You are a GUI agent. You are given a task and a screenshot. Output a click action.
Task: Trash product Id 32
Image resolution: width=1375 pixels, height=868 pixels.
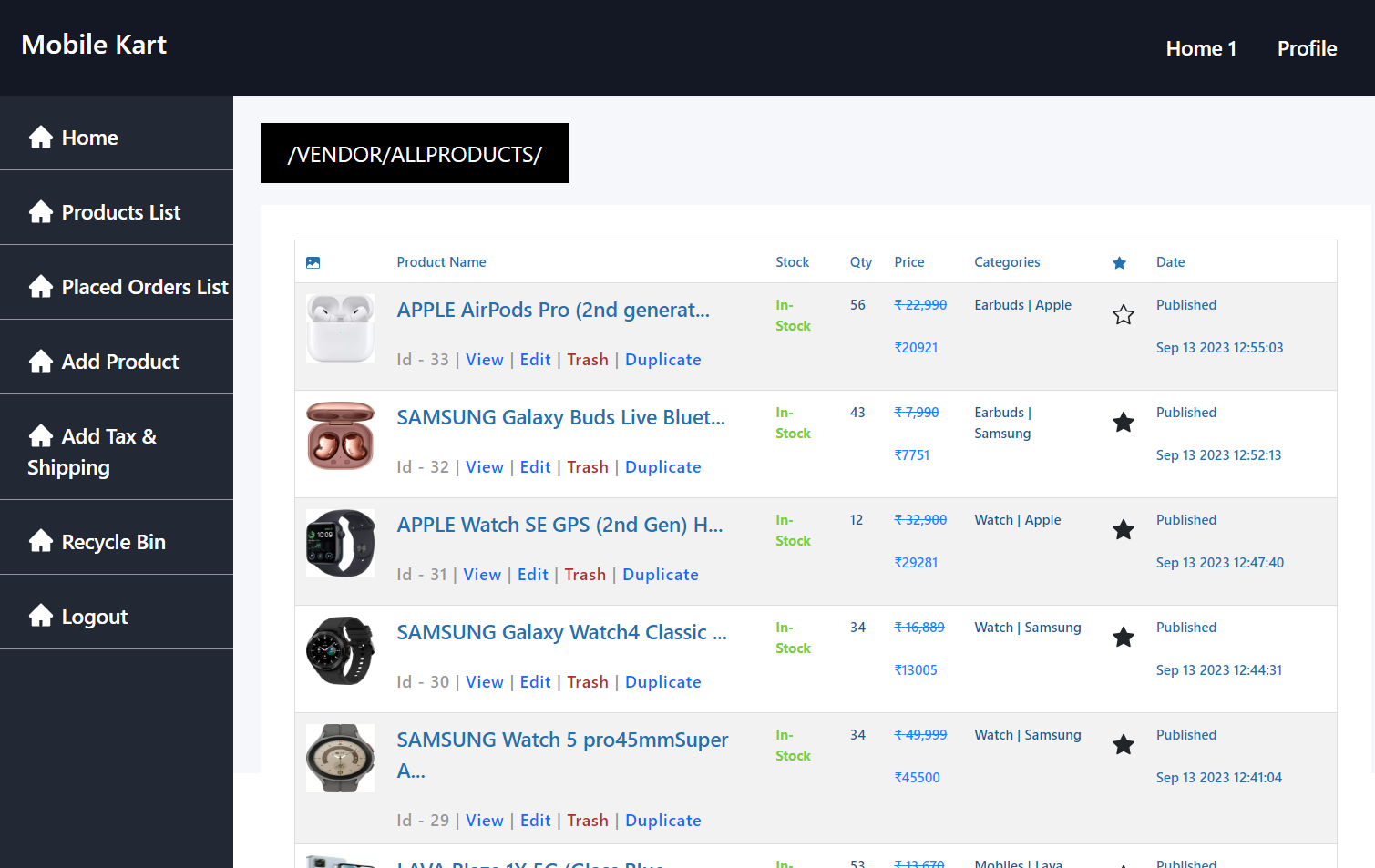coord(588,467)
